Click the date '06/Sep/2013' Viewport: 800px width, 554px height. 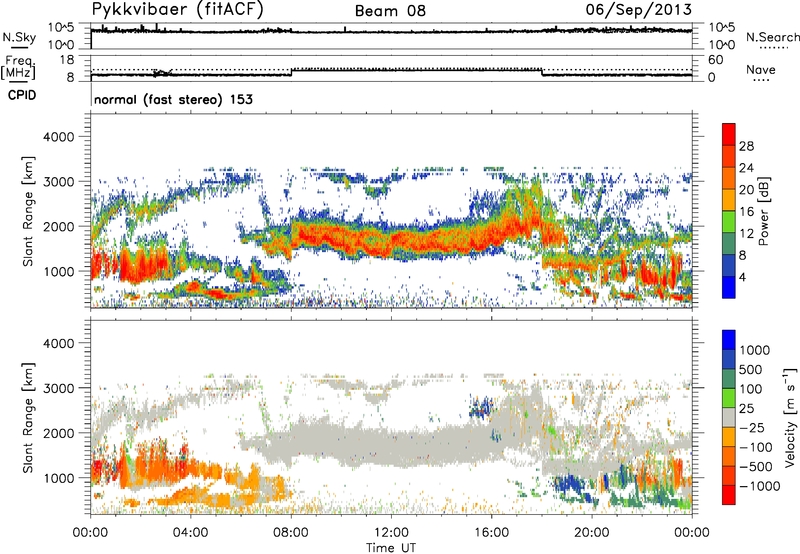click(x=638, y=10)
